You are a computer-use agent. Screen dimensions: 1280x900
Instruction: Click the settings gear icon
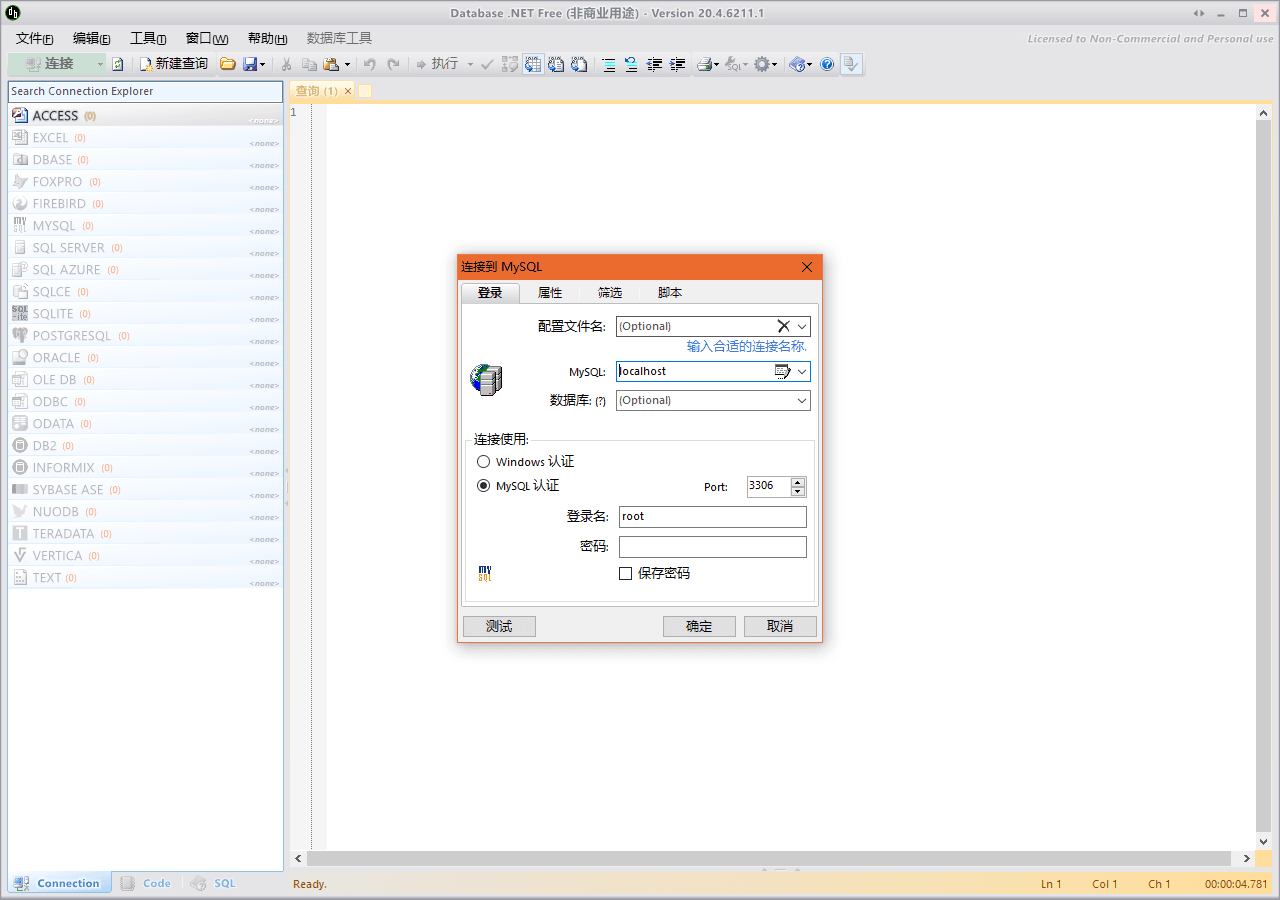[x=762, y=64]
